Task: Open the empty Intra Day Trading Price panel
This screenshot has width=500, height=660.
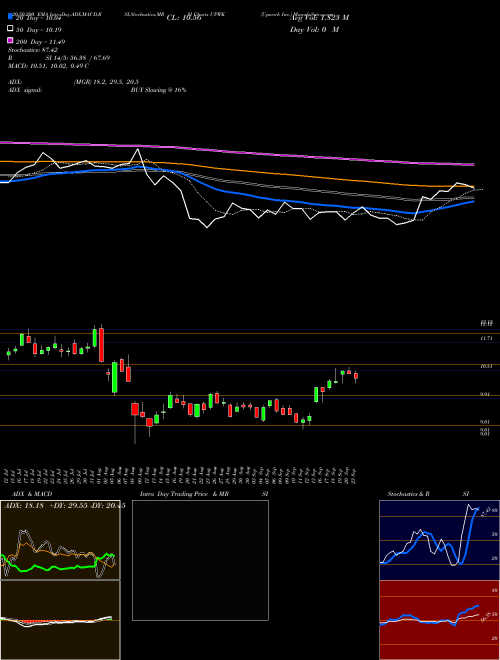Action: click(x=200, y=560)
